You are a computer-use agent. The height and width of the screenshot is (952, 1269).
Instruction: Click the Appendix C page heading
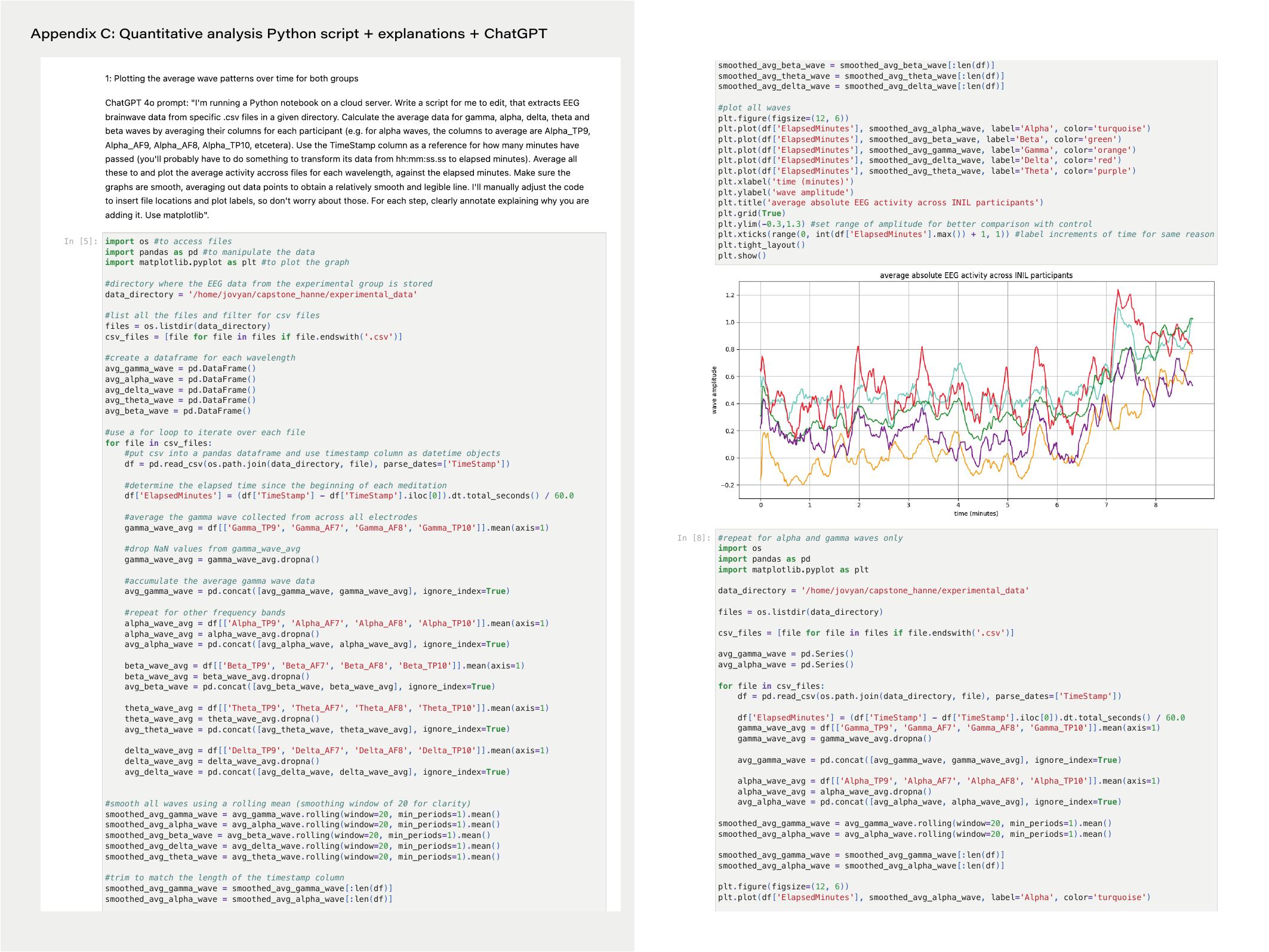(x=289, y=33)
